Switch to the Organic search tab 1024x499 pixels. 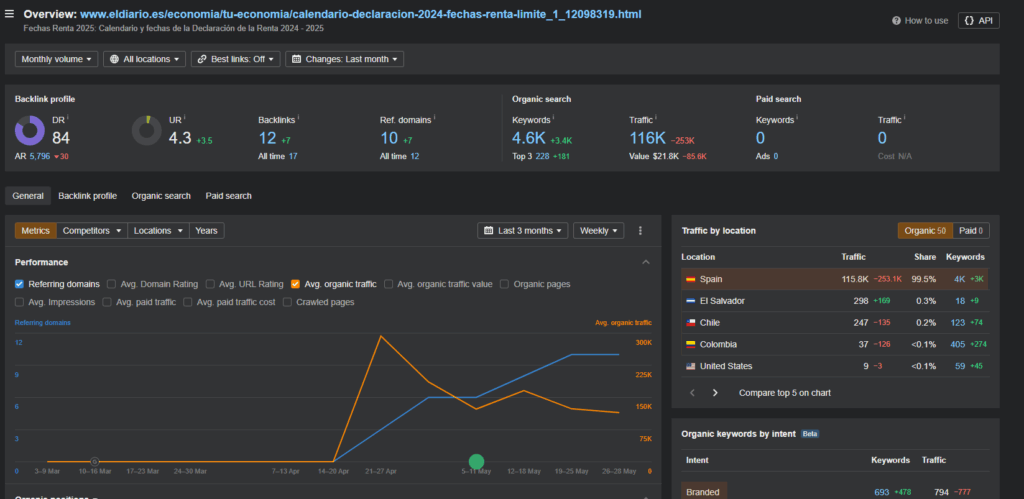pyautogui.click(x=161, y=196)
